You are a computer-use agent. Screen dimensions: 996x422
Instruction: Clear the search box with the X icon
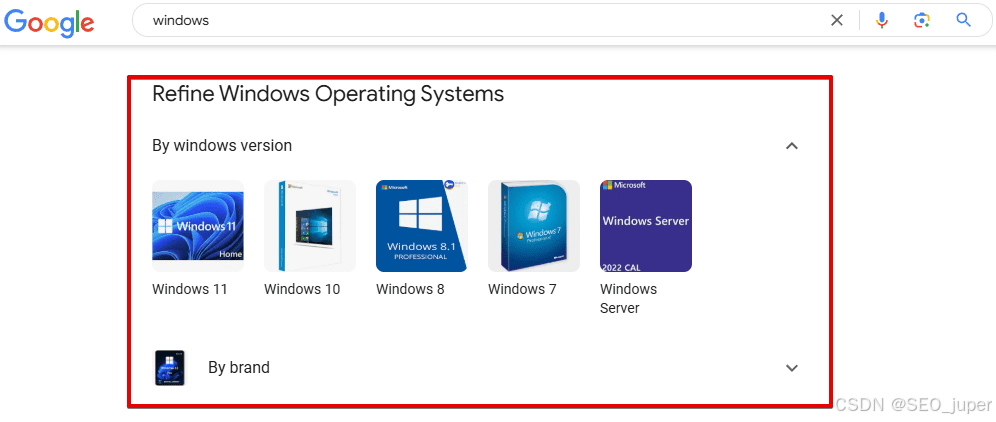(x=837, y=20)
